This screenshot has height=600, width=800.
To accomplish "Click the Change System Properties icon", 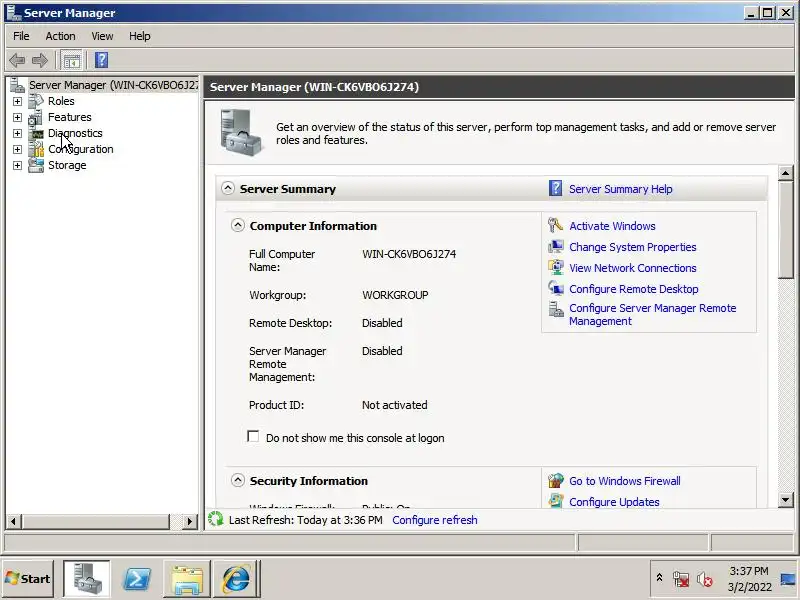I will (x=555, y=246).
